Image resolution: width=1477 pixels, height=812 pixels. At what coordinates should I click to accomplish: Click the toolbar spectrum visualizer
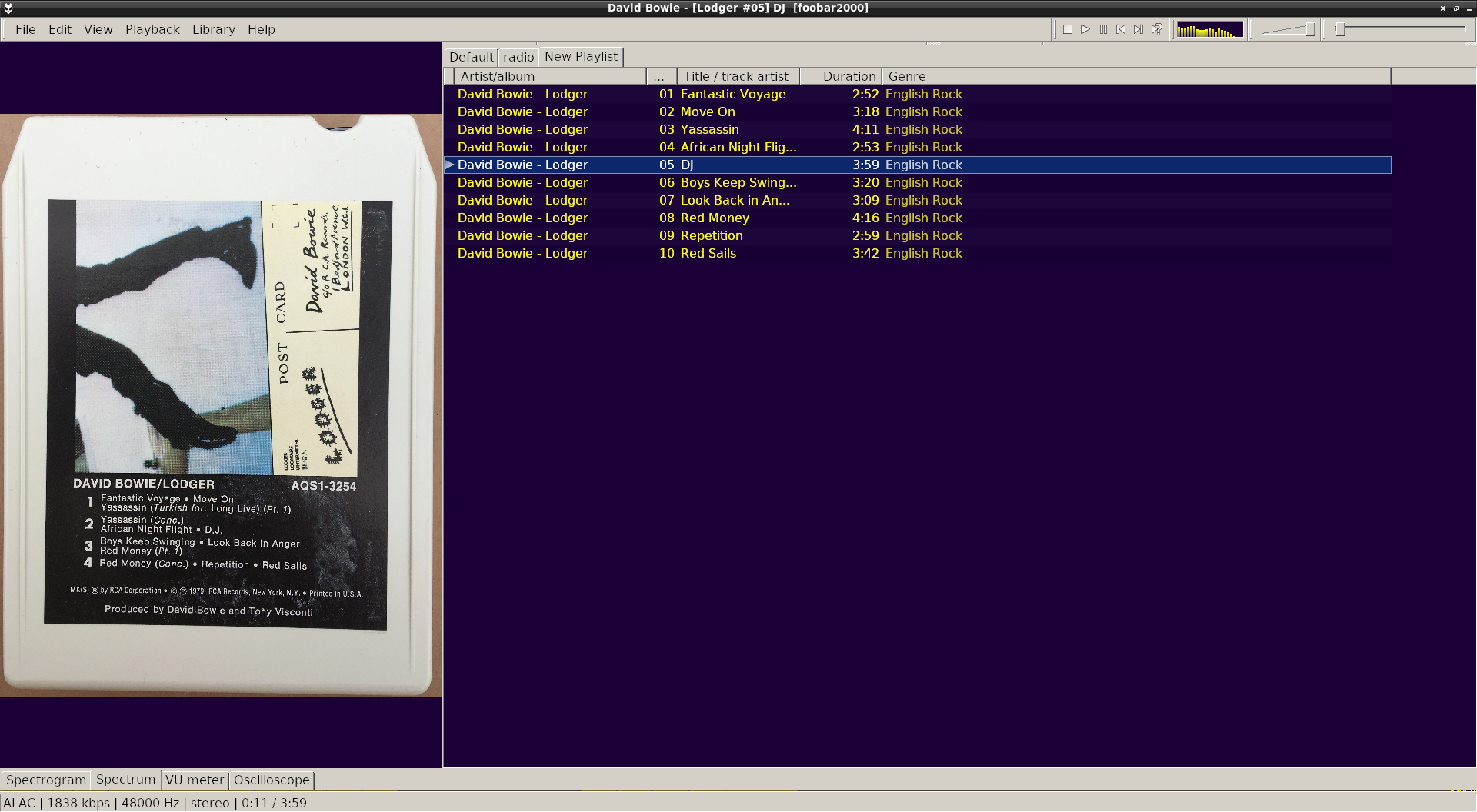1209,30
